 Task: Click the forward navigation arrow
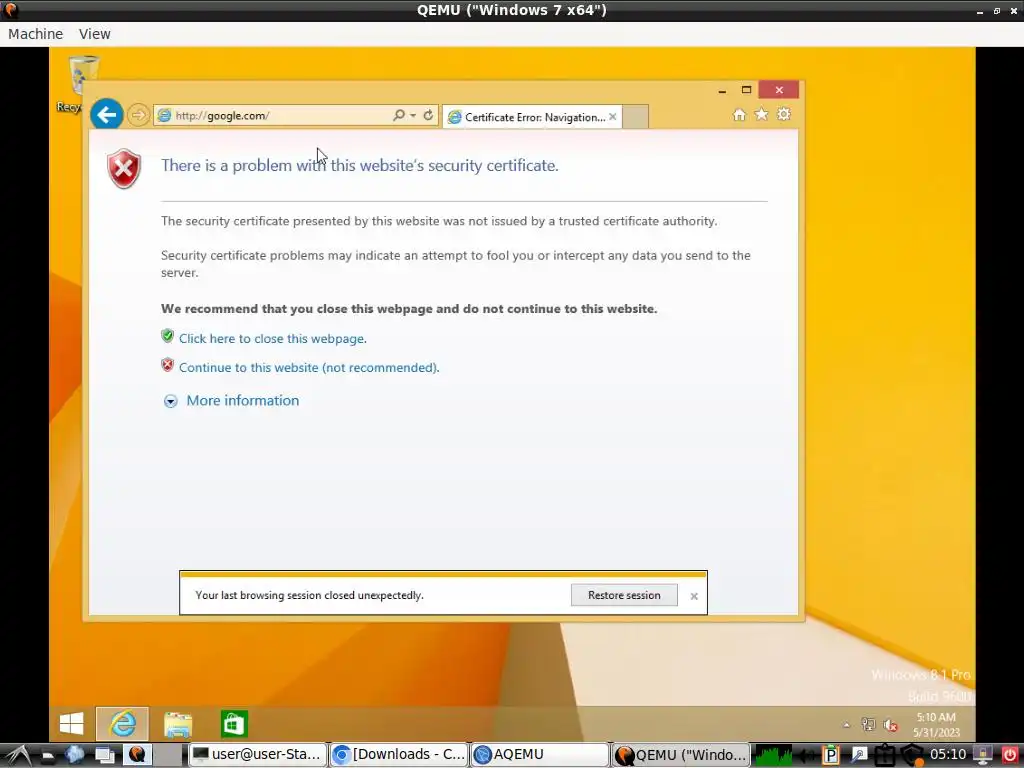(x=138, y=116)
